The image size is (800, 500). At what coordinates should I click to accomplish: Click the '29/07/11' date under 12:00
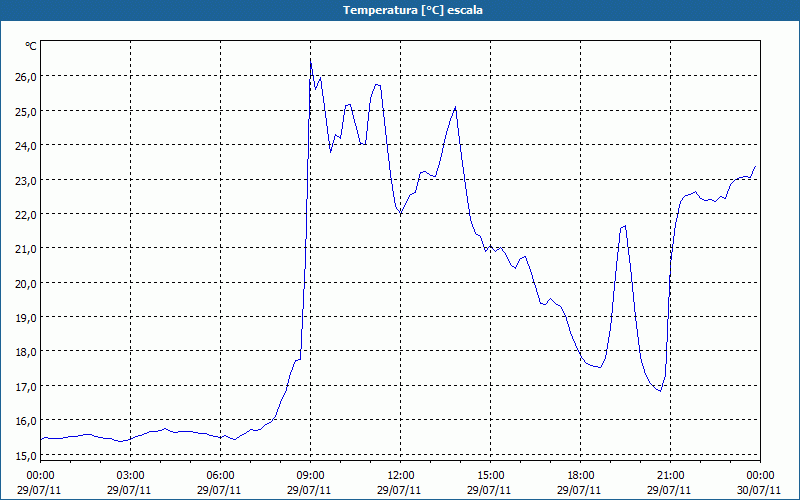399,490
